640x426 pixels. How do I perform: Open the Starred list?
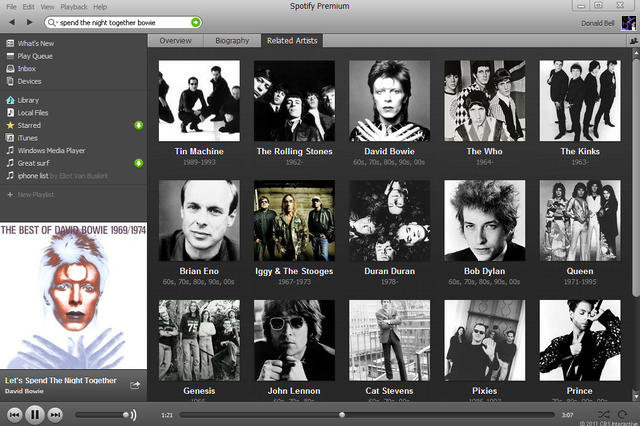pos(29,125)
